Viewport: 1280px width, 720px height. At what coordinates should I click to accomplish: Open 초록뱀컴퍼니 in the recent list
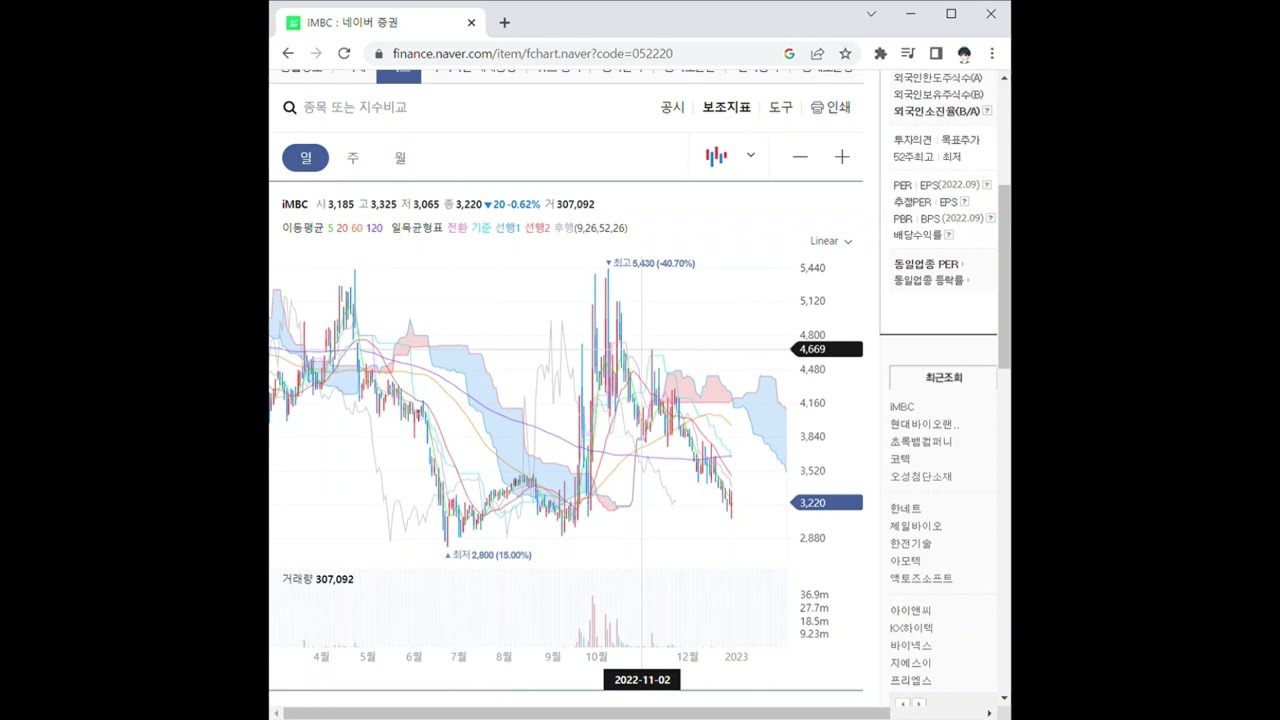click(921, 441)
